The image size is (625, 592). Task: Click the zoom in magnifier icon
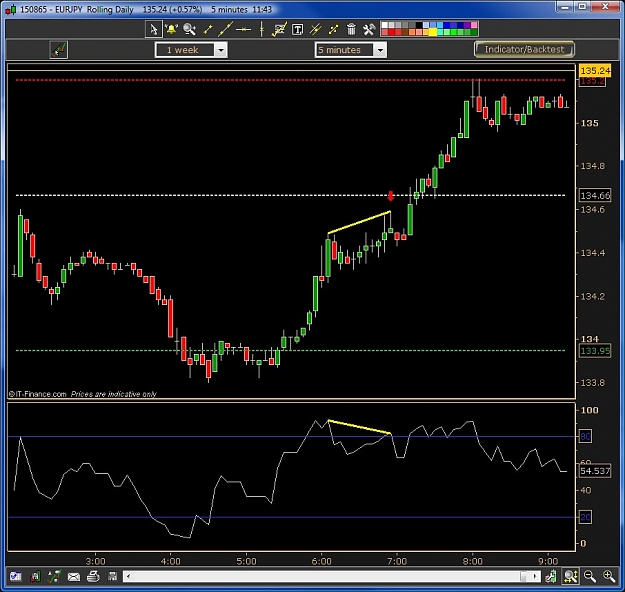coord(609,576)
